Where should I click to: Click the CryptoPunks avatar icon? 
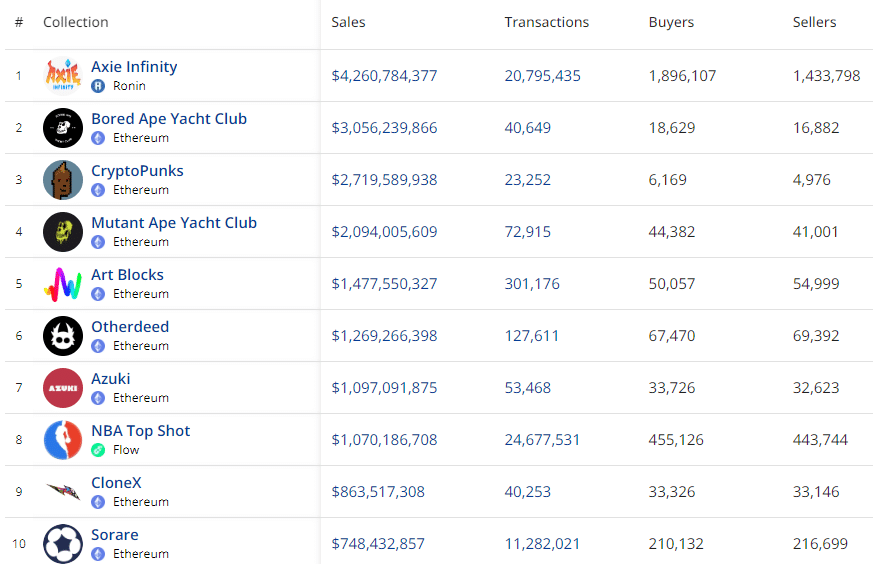point(62,180)
